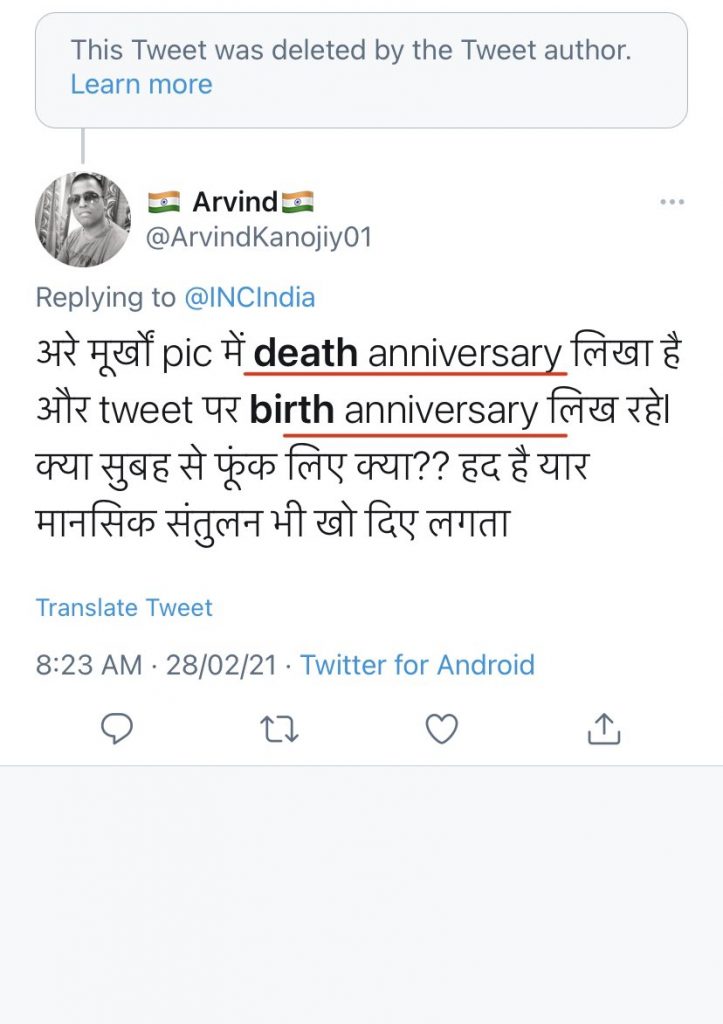Click the Learn more link

(x=141, y=84)
